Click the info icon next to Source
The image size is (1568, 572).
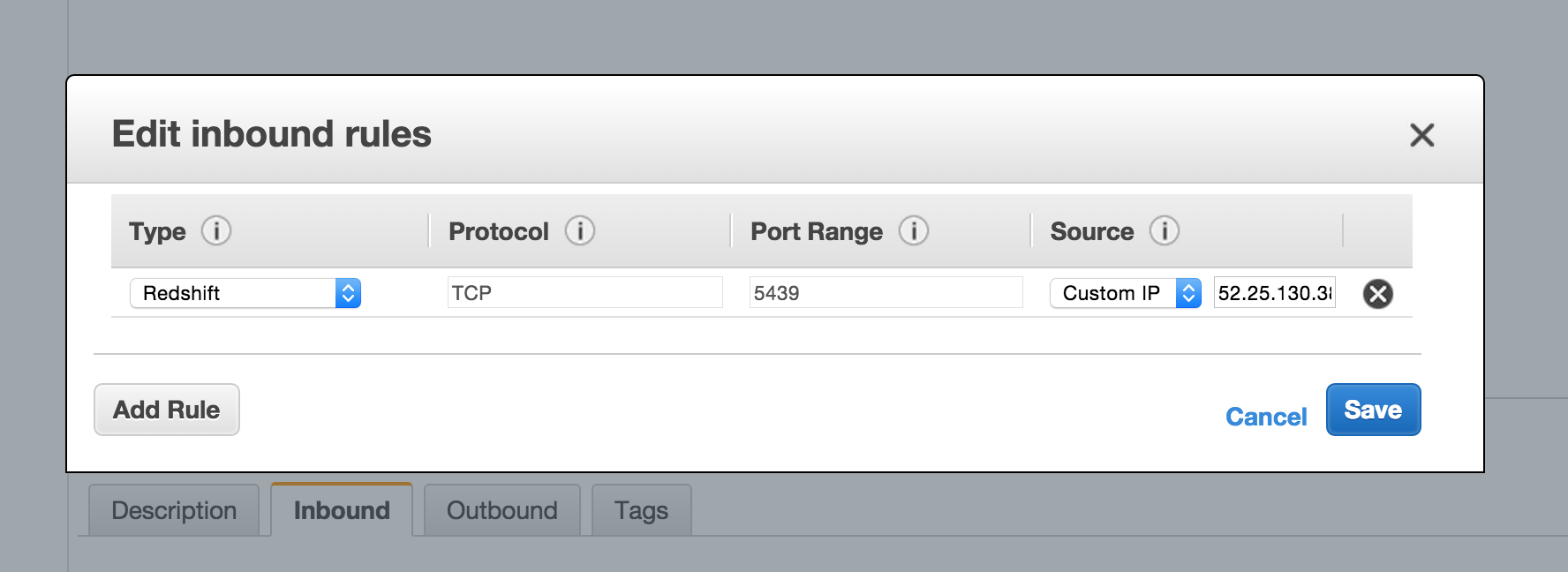1165,230
